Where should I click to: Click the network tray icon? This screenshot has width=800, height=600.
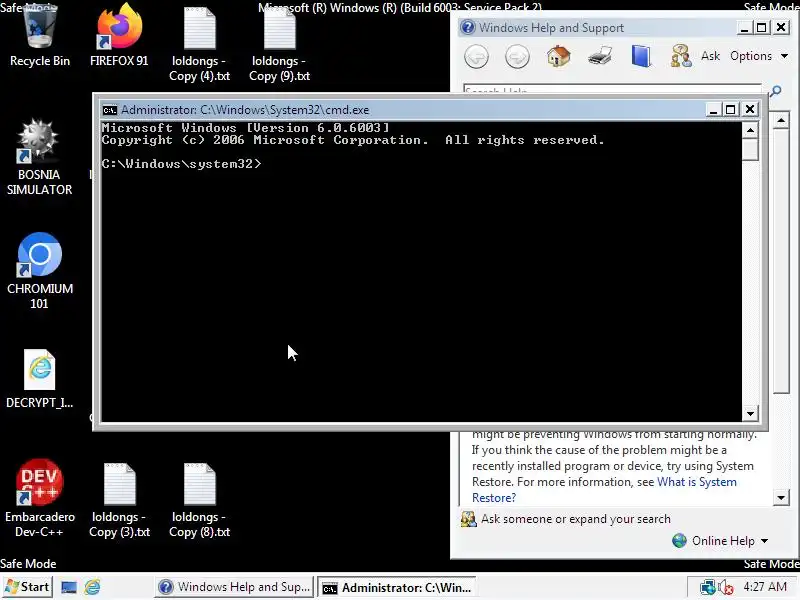pos(707,587)
